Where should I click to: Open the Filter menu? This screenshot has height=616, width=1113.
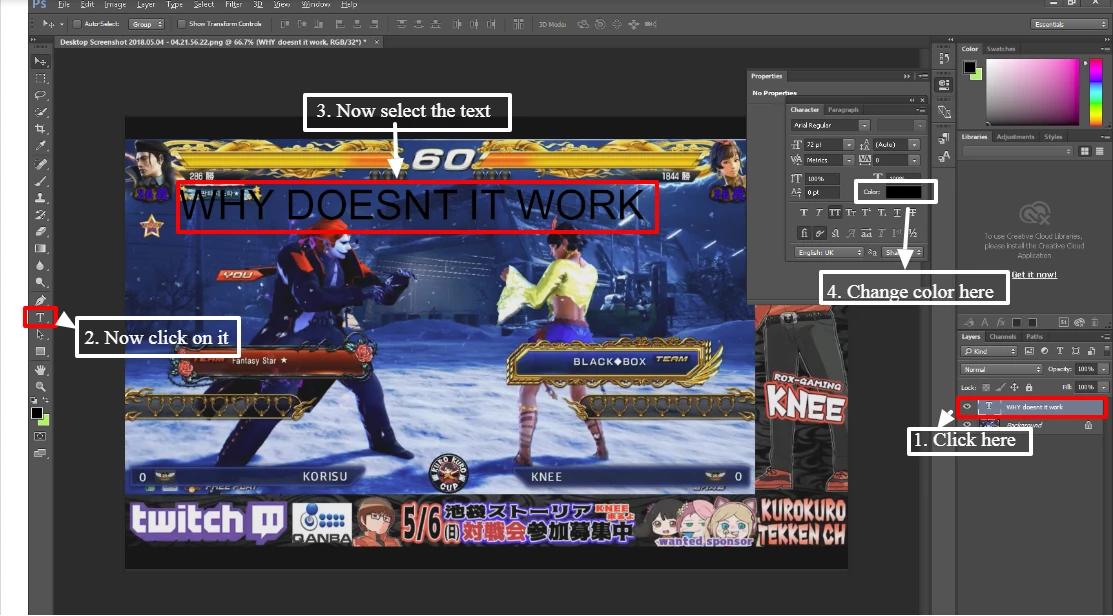tap(234, 4)
